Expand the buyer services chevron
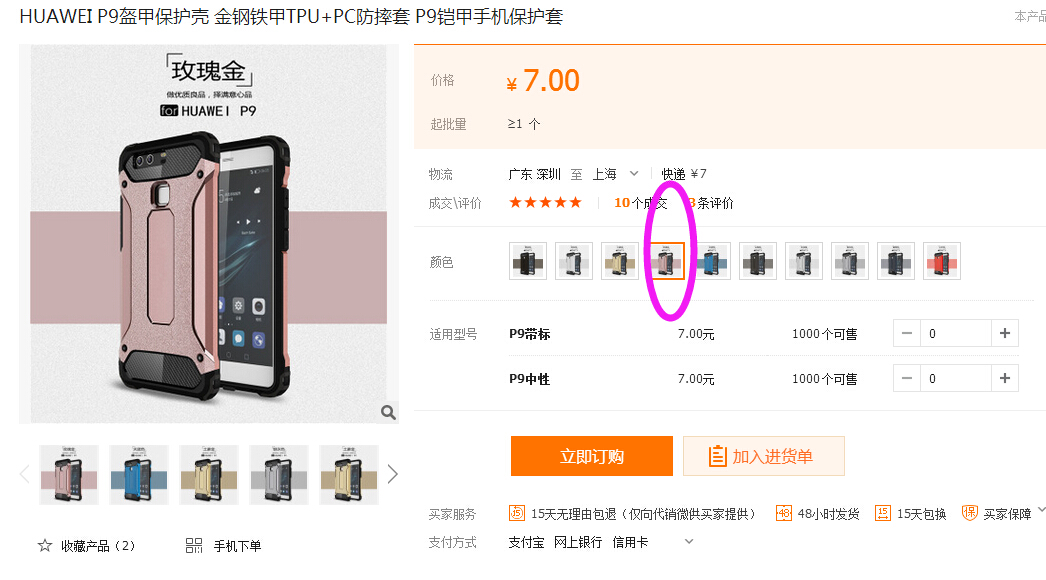This screenshot has width=1046, height=580. (x=1041, y=510)
